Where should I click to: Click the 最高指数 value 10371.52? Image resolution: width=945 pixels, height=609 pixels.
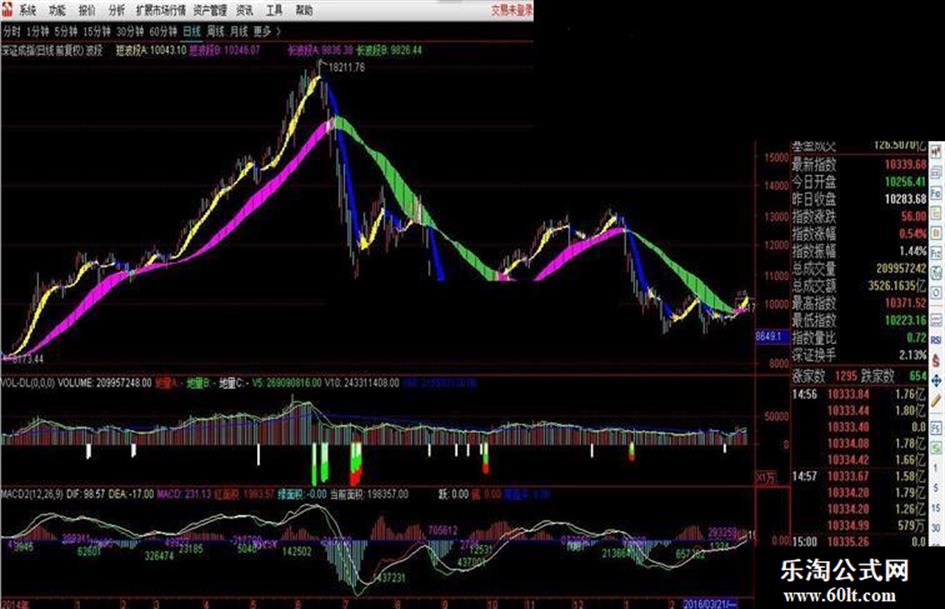tap(905, 303)
